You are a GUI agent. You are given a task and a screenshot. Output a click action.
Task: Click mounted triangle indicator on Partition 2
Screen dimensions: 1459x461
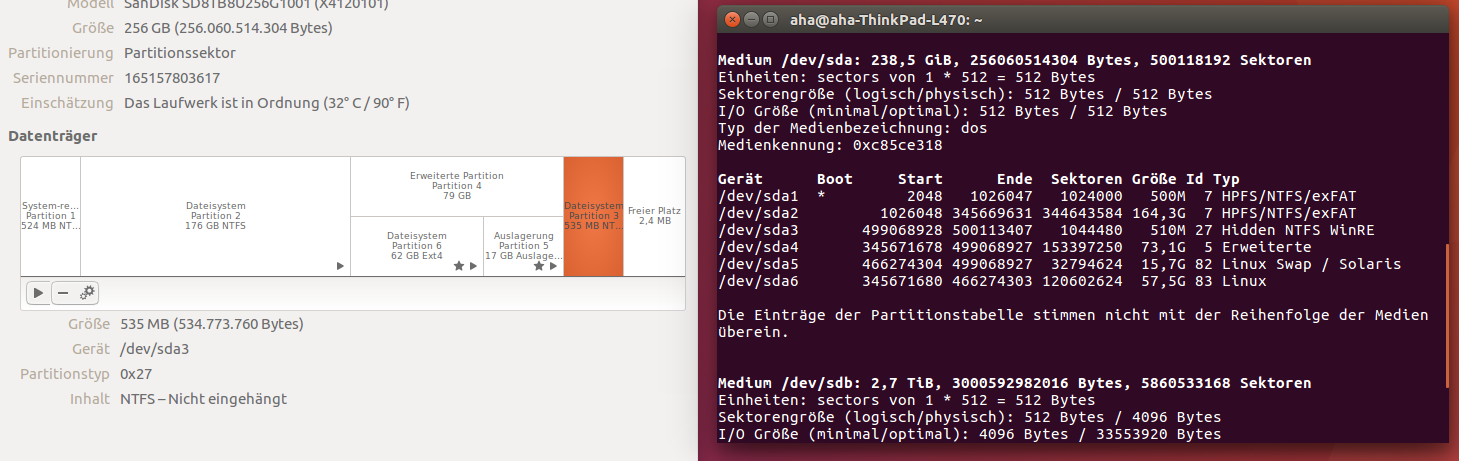point(340,266)
